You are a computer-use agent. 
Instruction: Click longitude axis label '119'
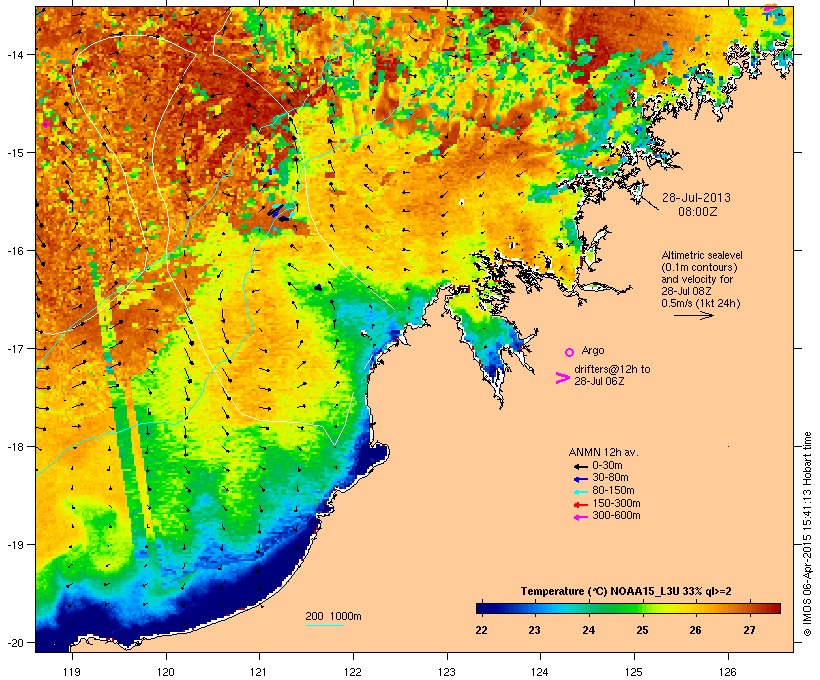72,672
